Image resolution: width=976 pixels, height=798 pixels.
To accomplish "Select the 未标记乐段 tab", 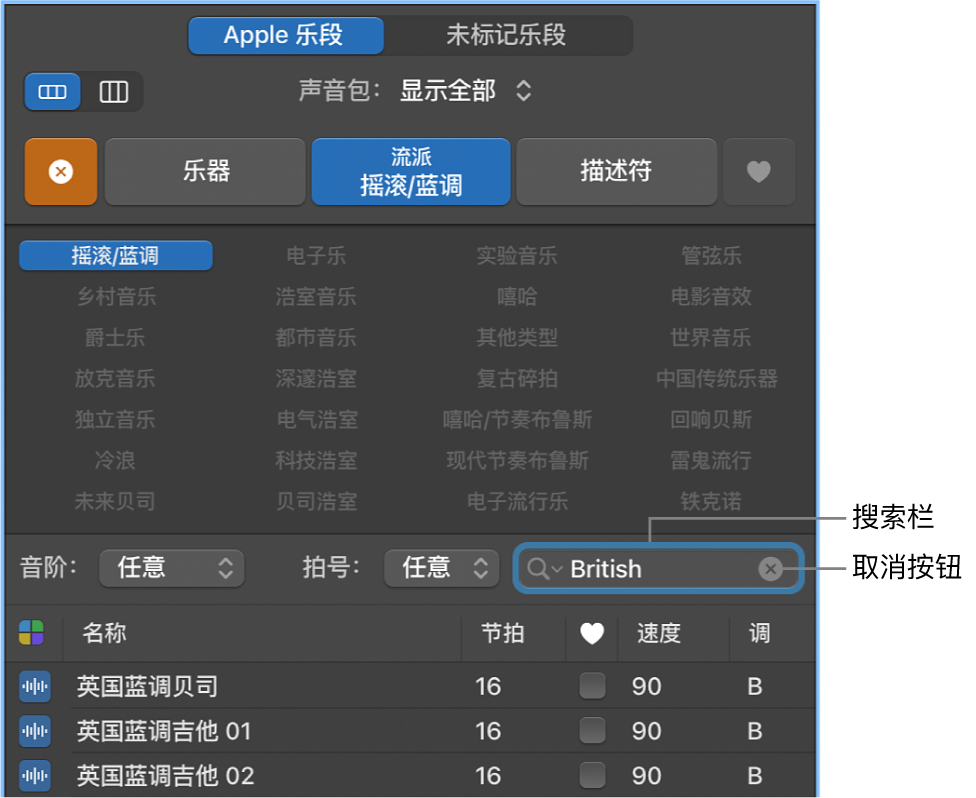I will pos(506,35).
